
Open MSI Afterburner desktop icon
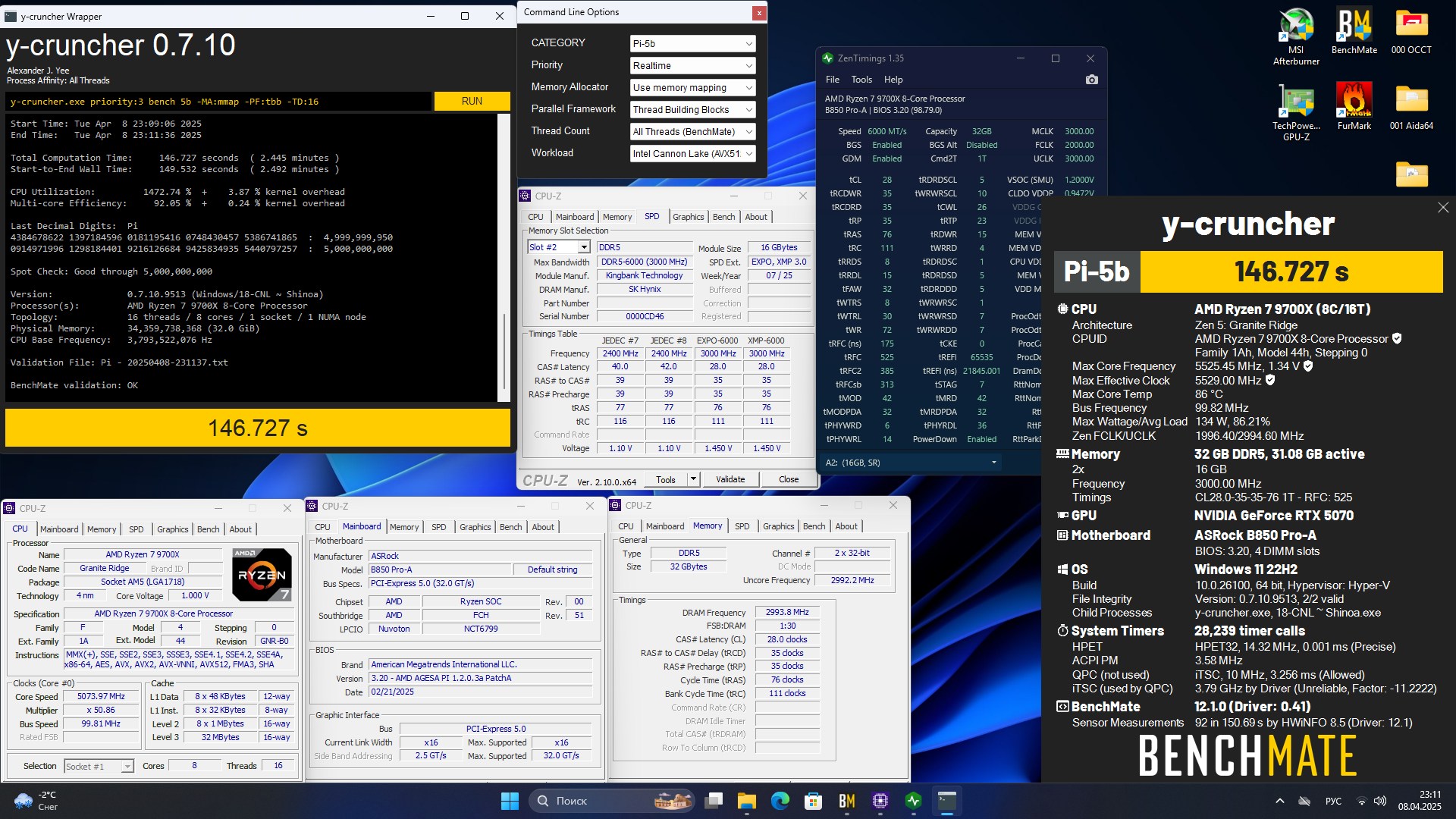[1296, 36]
